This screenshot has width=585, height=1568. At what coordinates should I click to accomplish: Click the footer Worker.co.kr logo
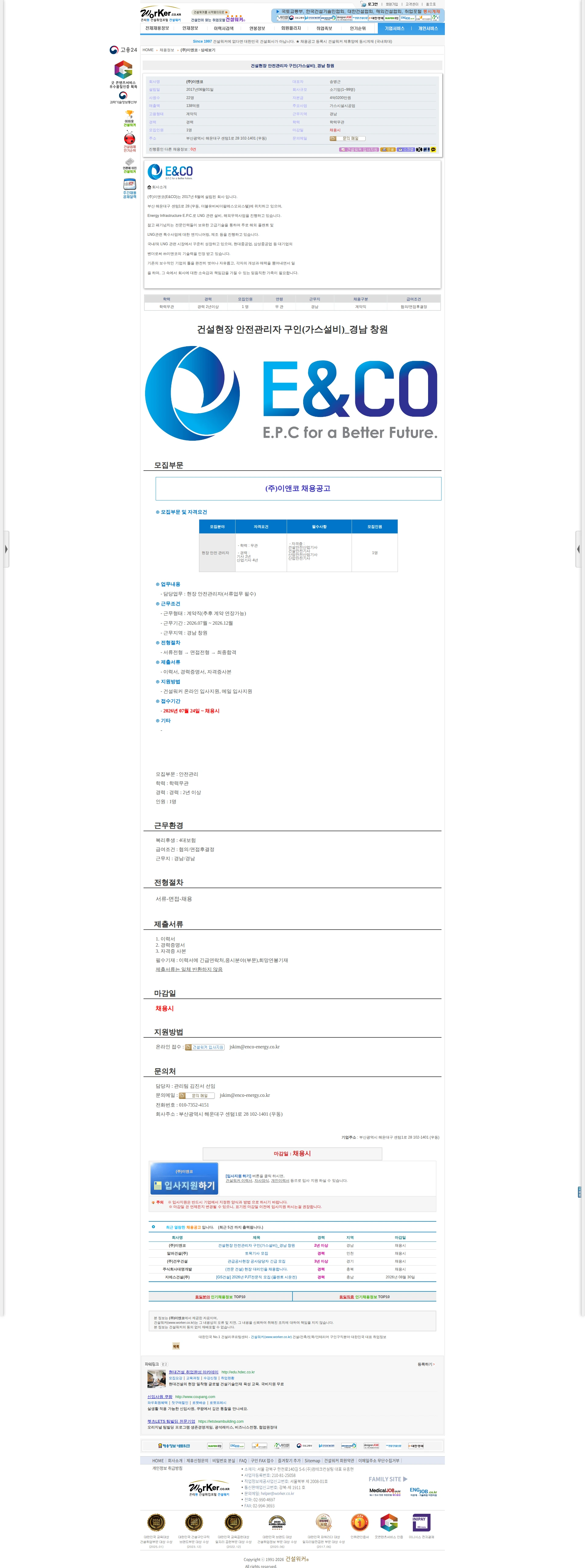pos(209,1487)
